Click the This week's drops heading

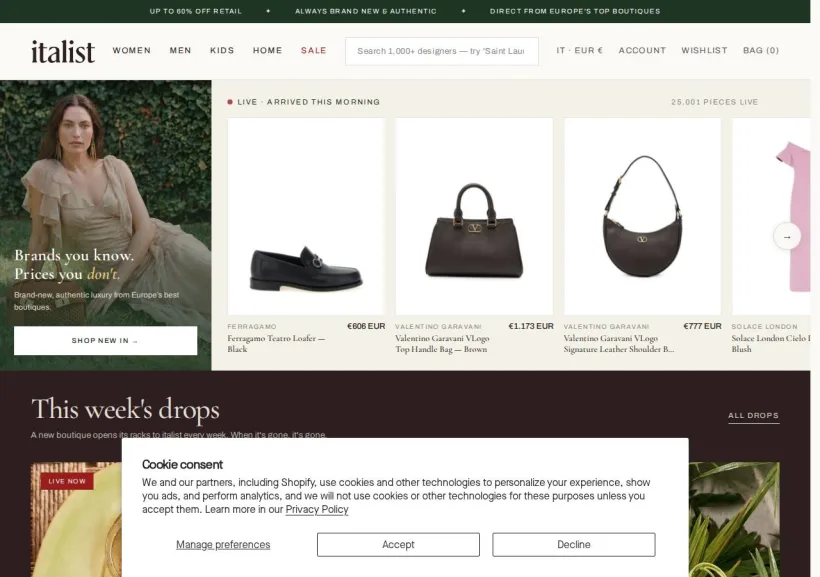[126, 409]
